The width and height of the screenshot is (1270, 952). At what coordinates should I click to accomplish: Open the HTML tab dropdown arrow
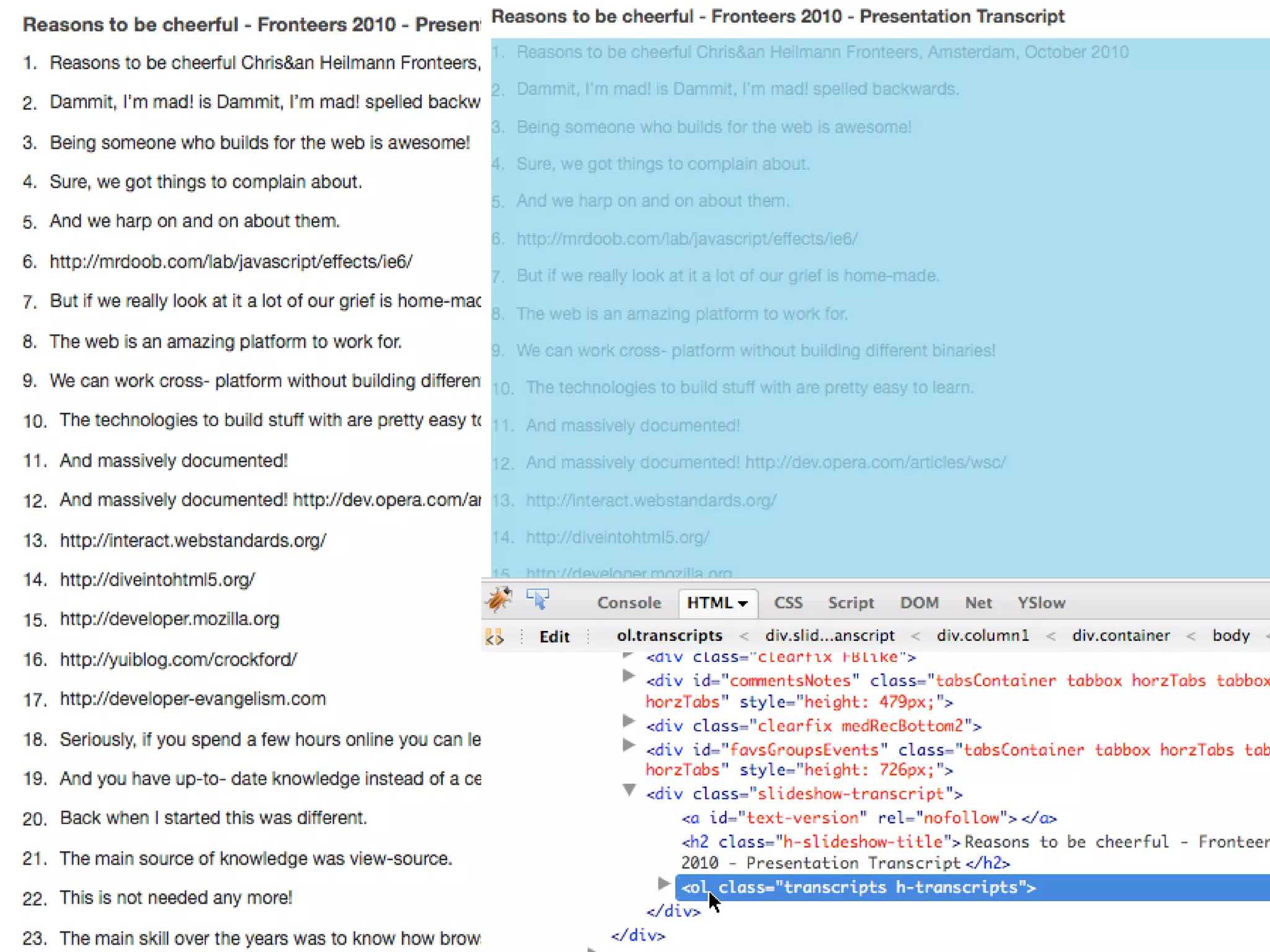pyautogui.click(x=744, y=604)
